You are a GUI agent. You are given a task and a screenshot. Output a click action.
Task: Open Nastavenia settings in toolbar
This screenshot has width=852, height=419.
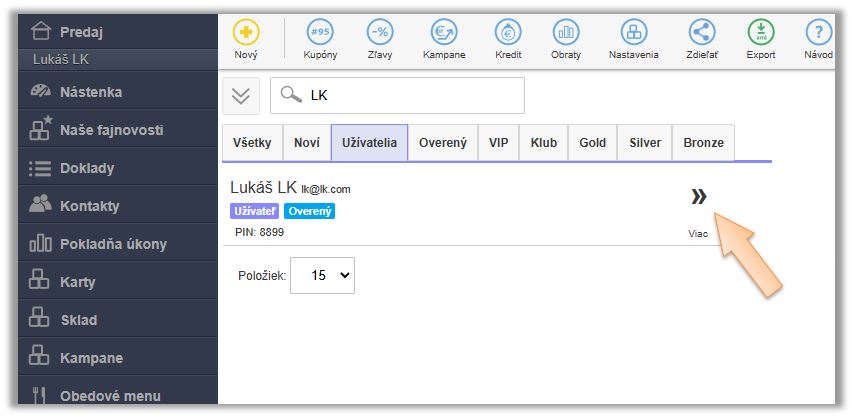[x=634, y=32]
